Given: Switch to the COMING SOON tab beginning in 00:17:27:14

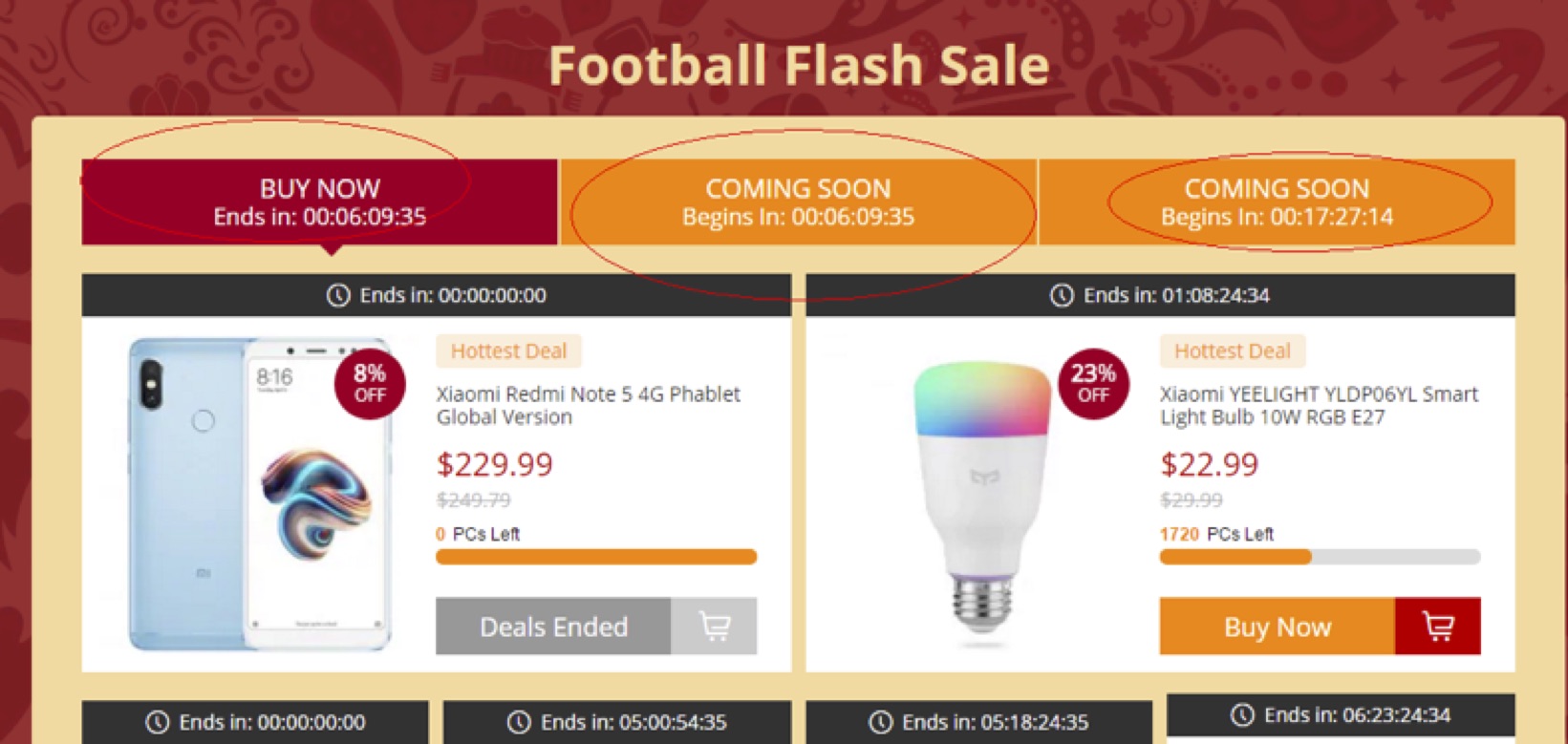Looking at the screenshot, I should tap(1277, 202).
